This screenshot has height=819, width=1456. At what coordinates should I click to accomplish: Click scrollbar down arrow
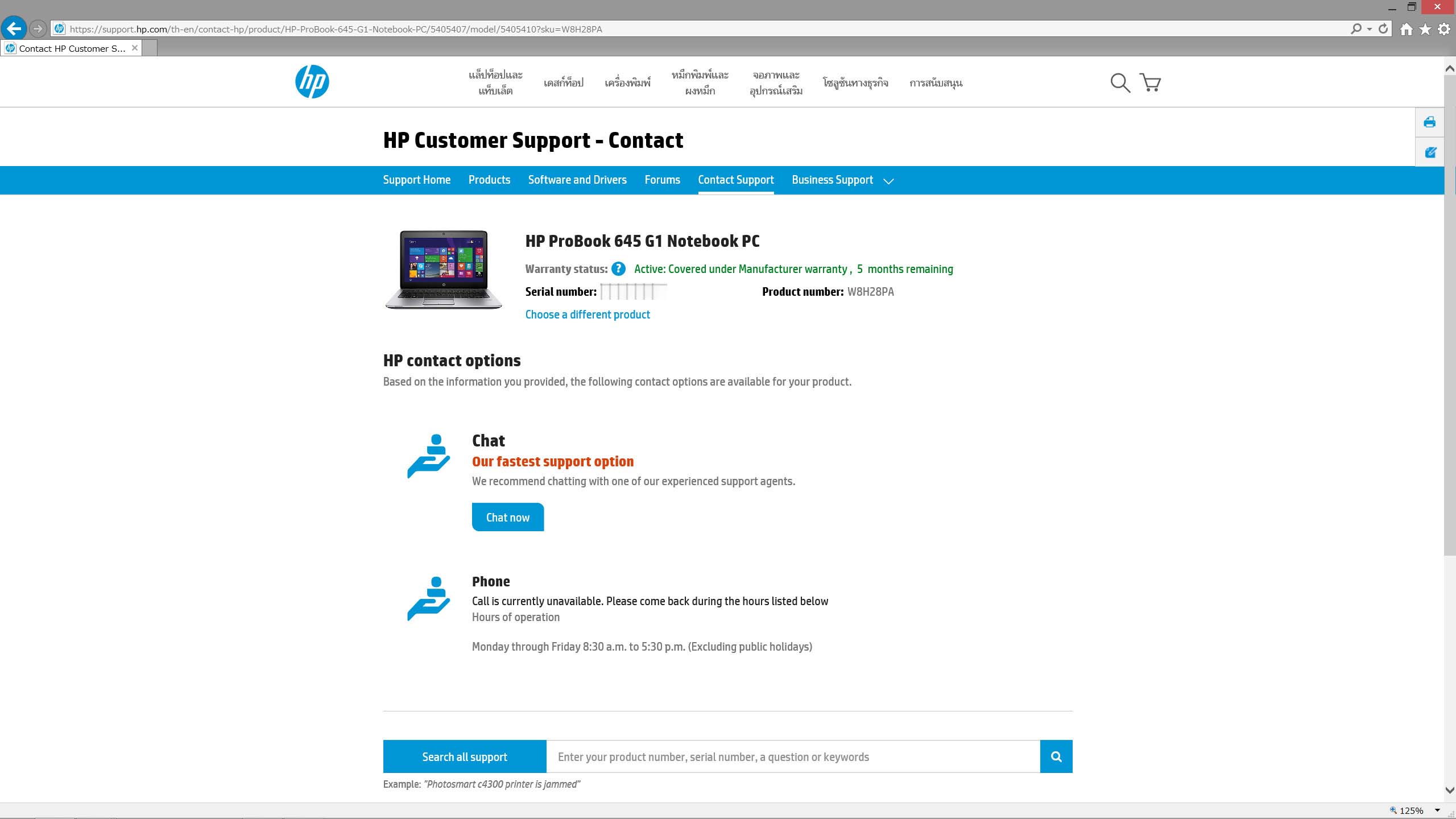coord(1450,790)
